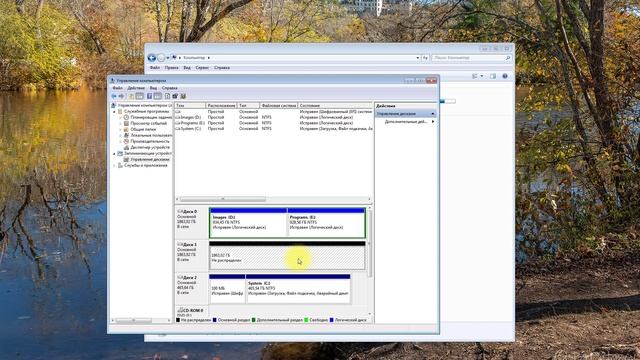This screenshot has width=640, height=360.
Task: Click the Forward arrow in Computer Management toolbar
Action: (121, 96)
